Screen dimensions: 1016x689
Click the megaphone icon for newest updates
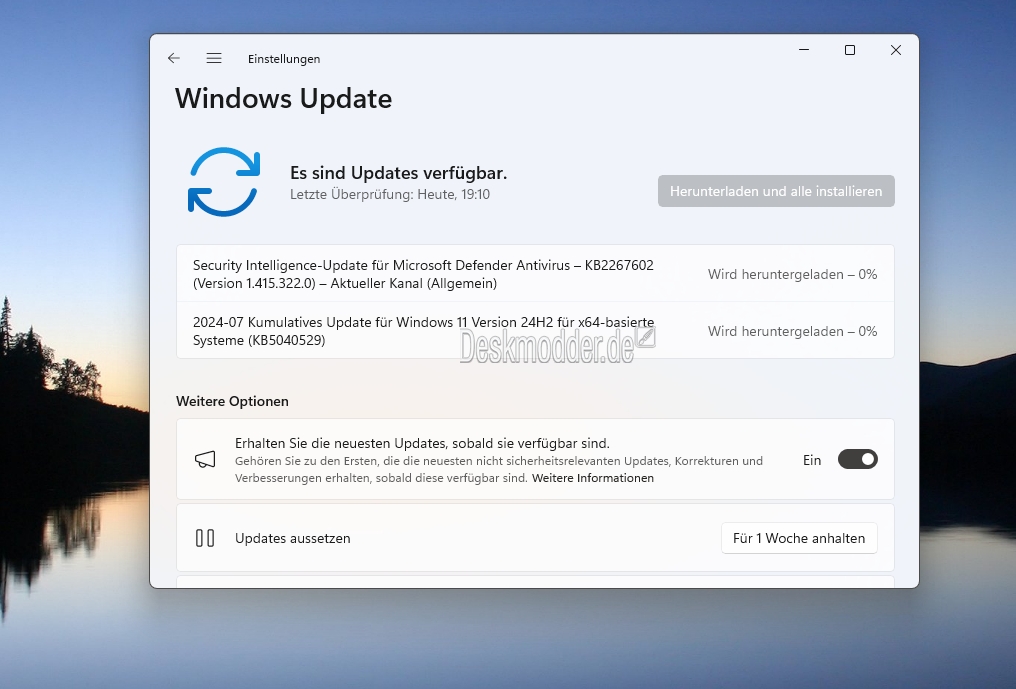(205, 460)
